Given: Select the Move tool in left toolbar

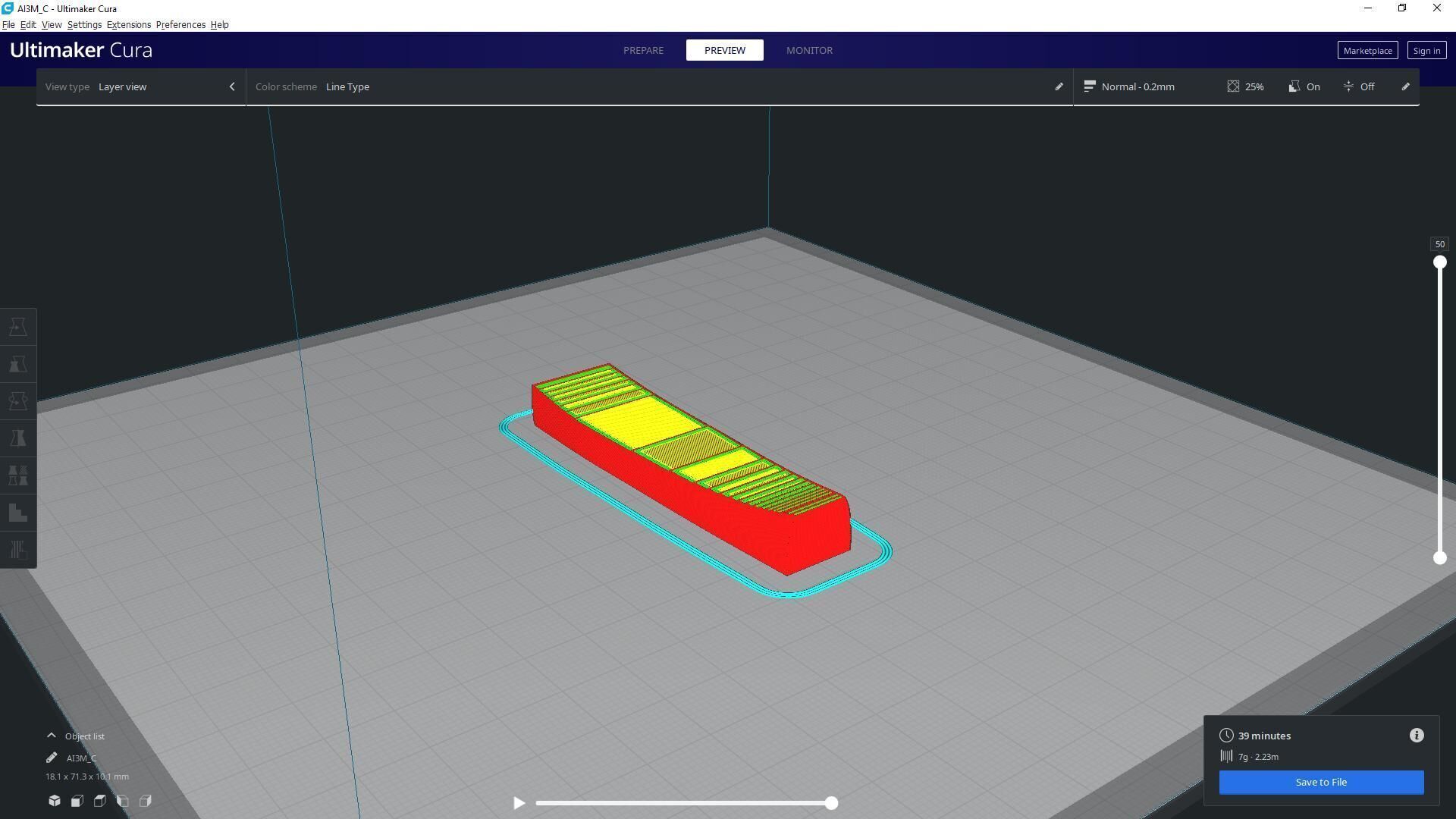Looking at the screenshot, I should coord(18,327).
